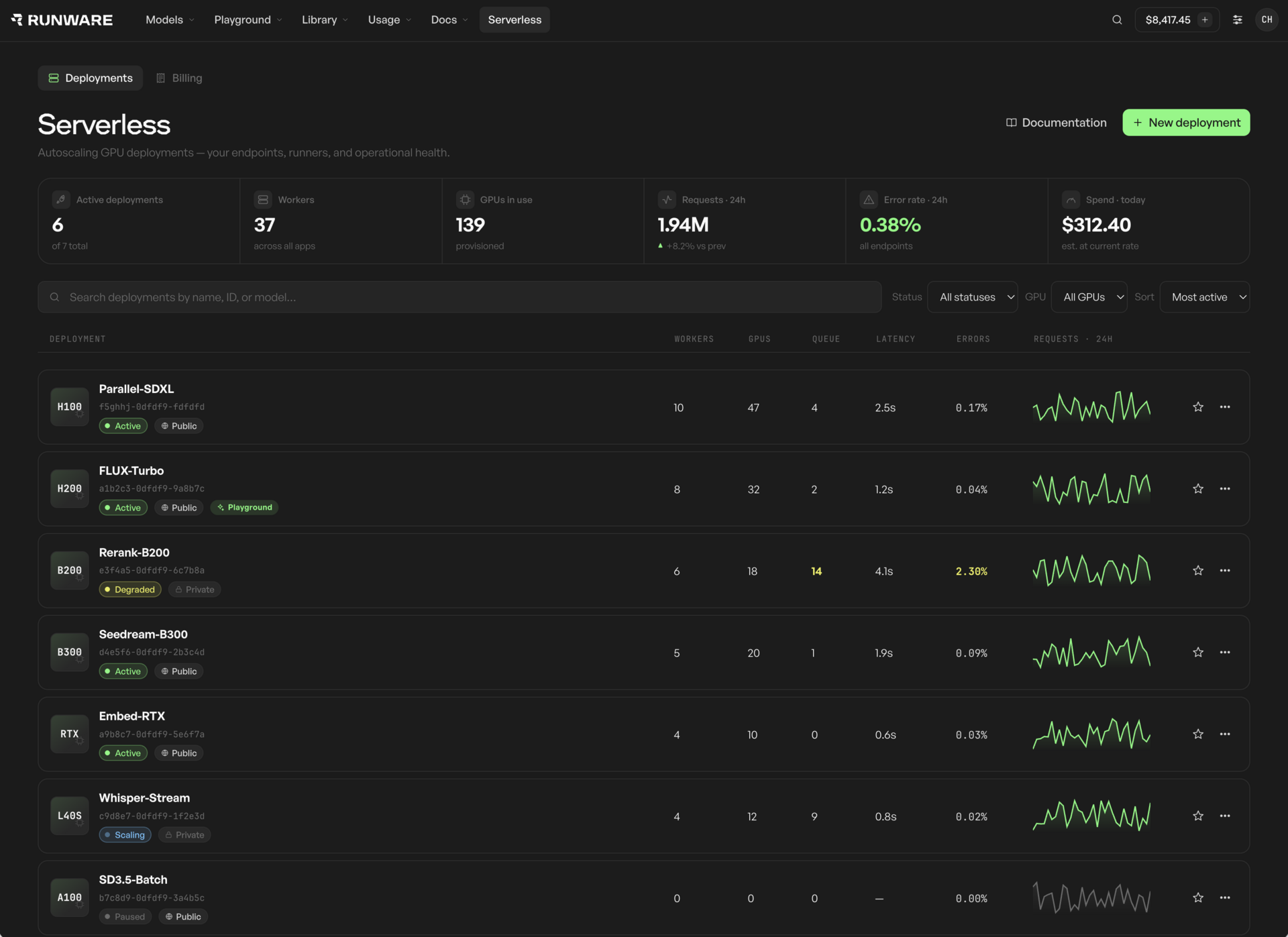Click the H100 GPU badge icon

70,407
